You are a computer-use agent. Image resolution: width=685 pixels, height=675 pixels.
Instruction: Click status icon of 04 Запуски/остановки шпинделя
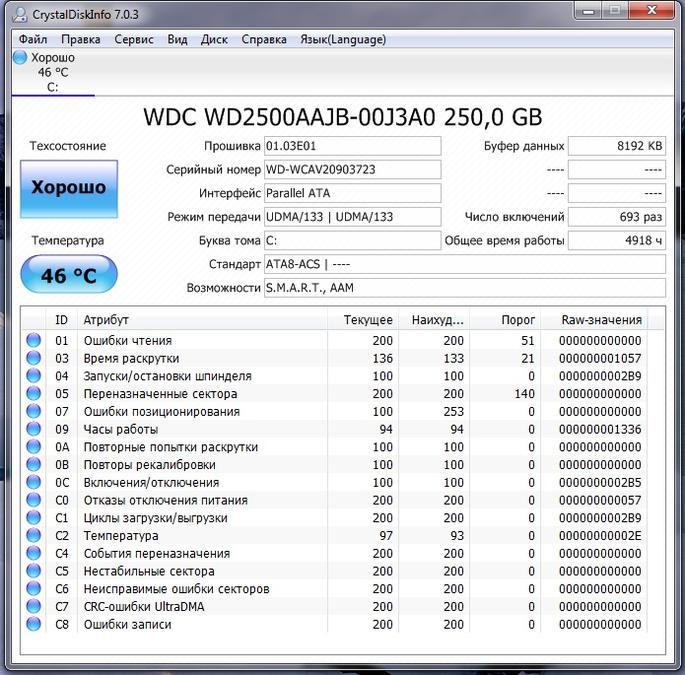coord(34,376)
